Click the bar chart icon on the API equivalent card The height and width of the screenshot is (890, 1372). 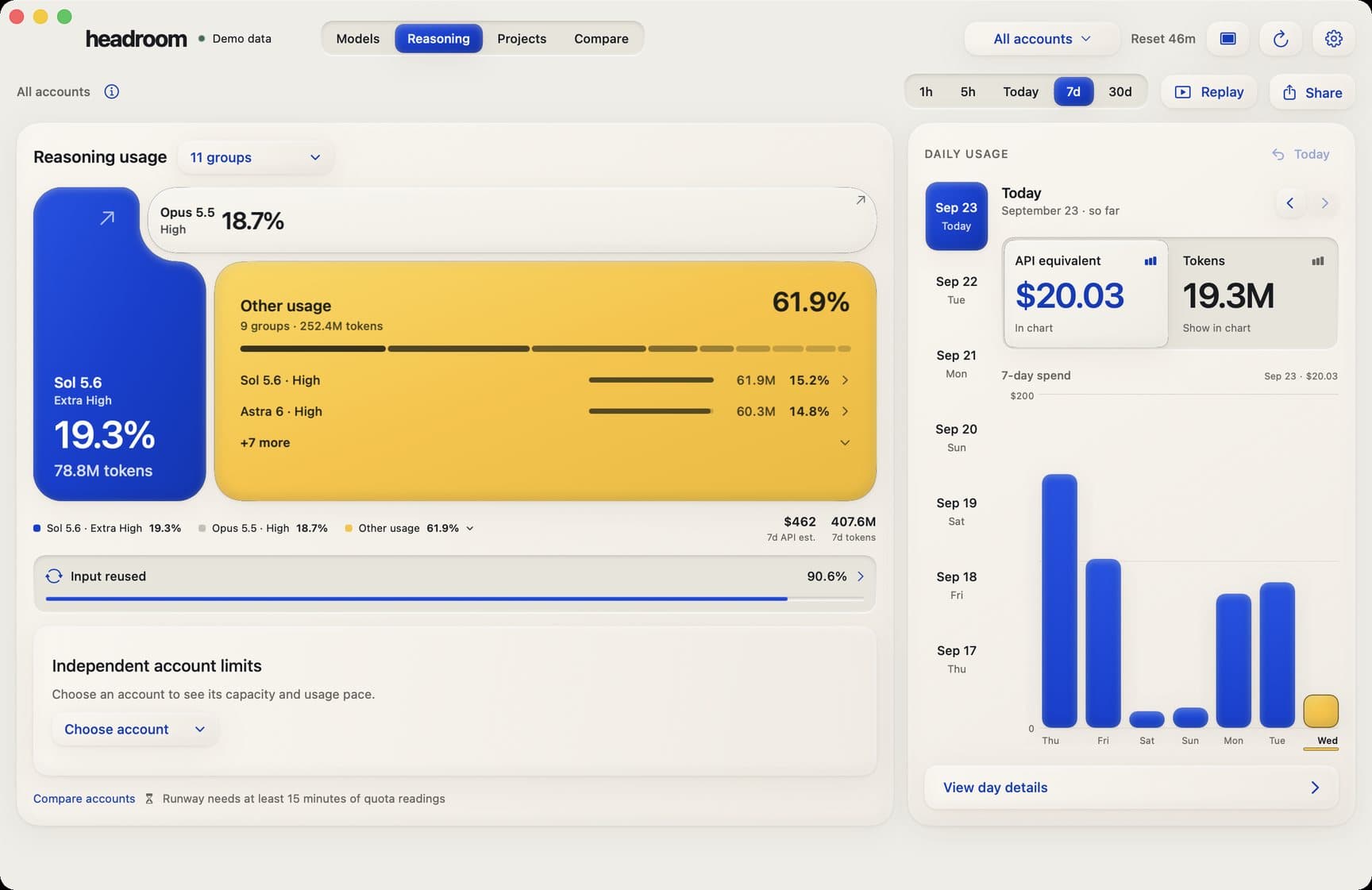point(1150,260)
